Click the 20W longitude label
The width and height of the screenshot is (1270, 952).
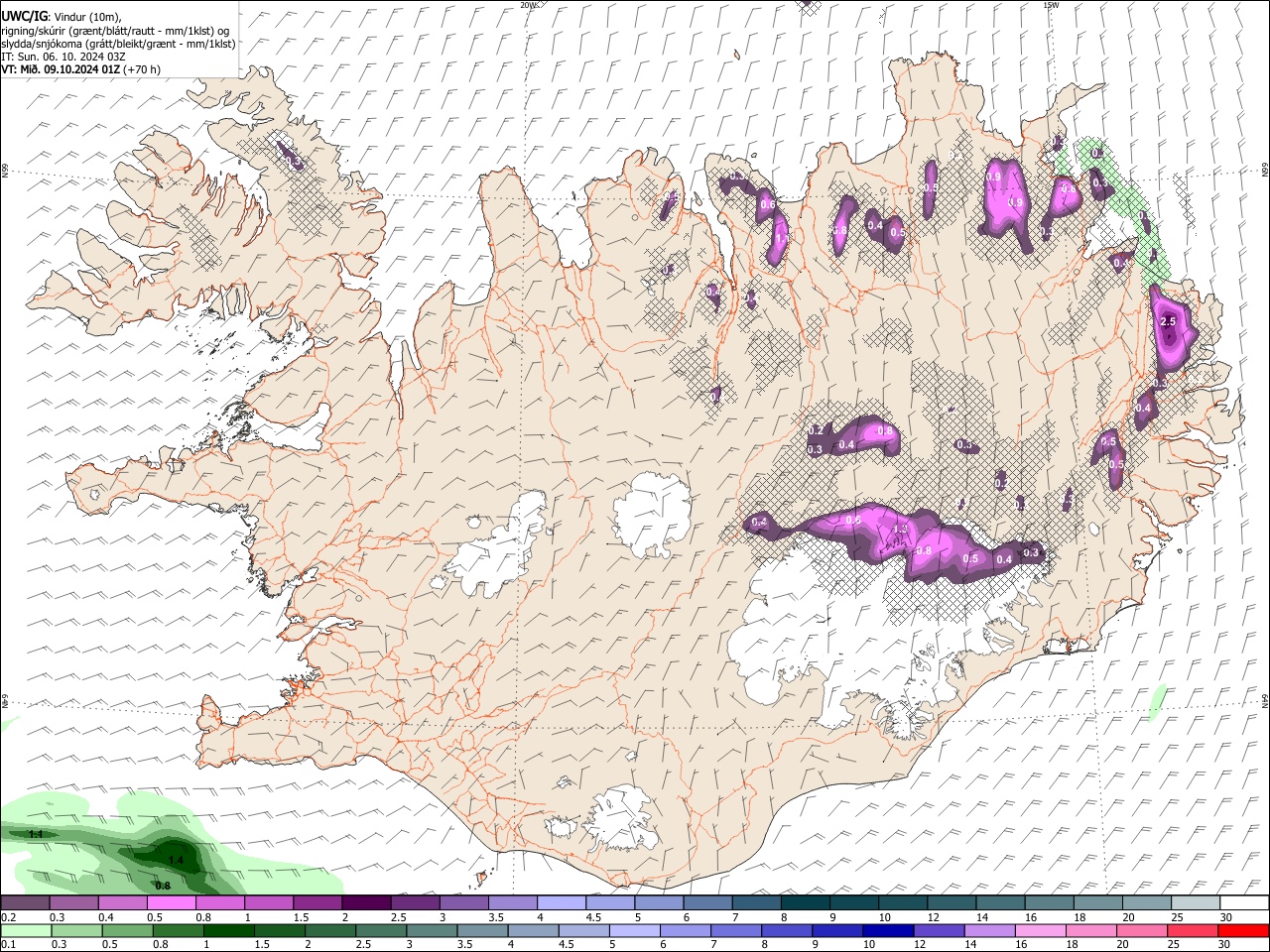[529, 5]
